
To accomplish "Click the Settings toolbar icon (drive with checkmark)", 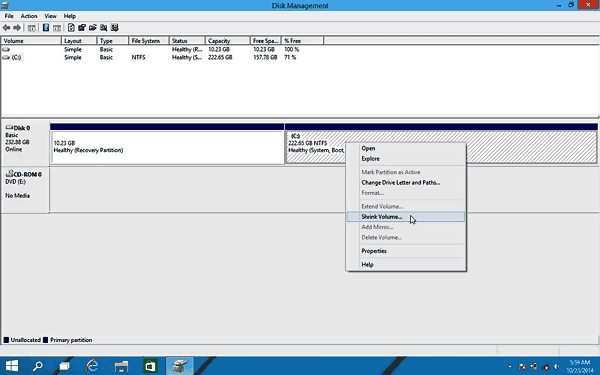I will [x=82, y=28].
